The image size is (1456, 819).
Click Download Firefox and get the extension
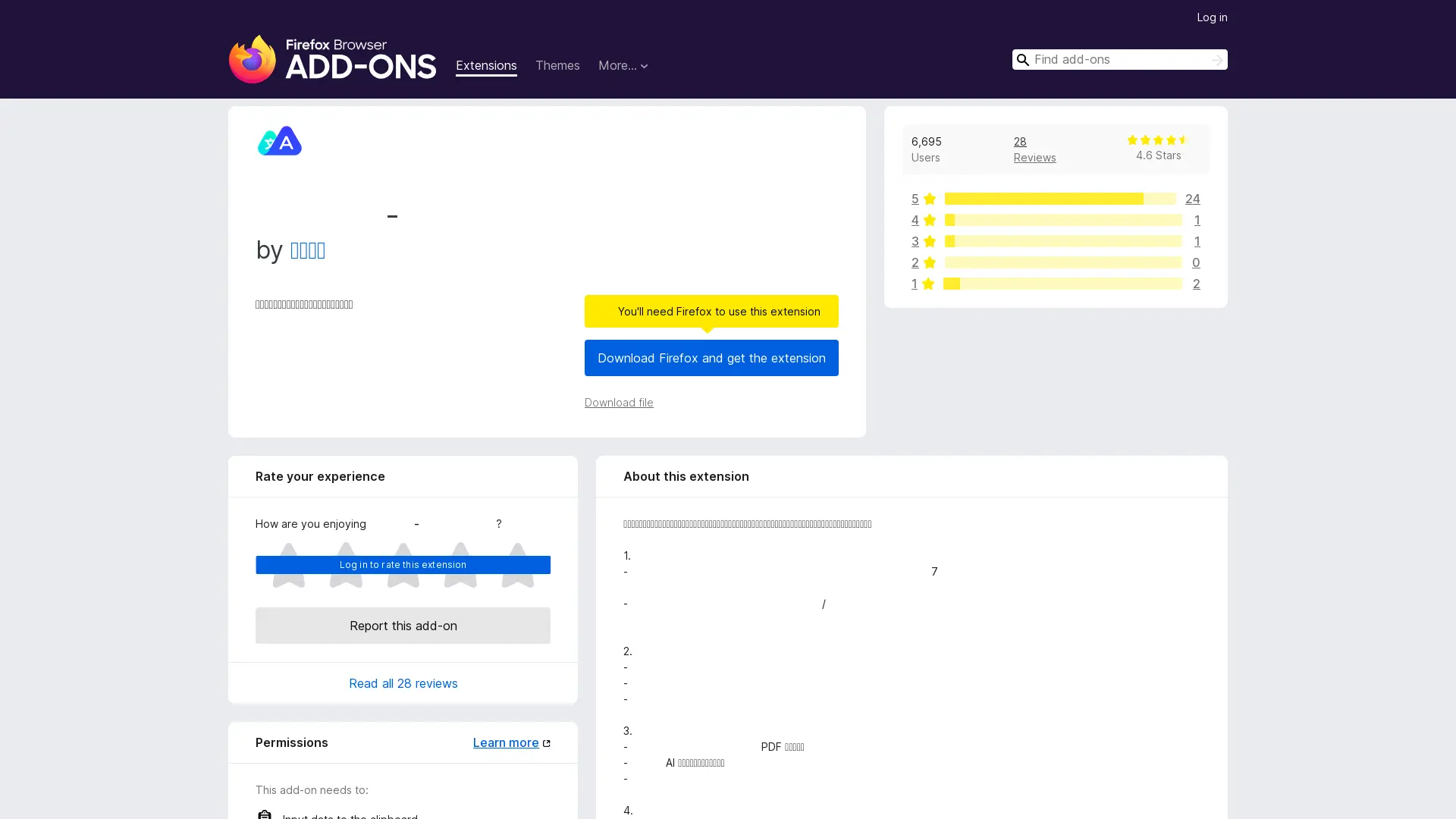click(711, 358)
